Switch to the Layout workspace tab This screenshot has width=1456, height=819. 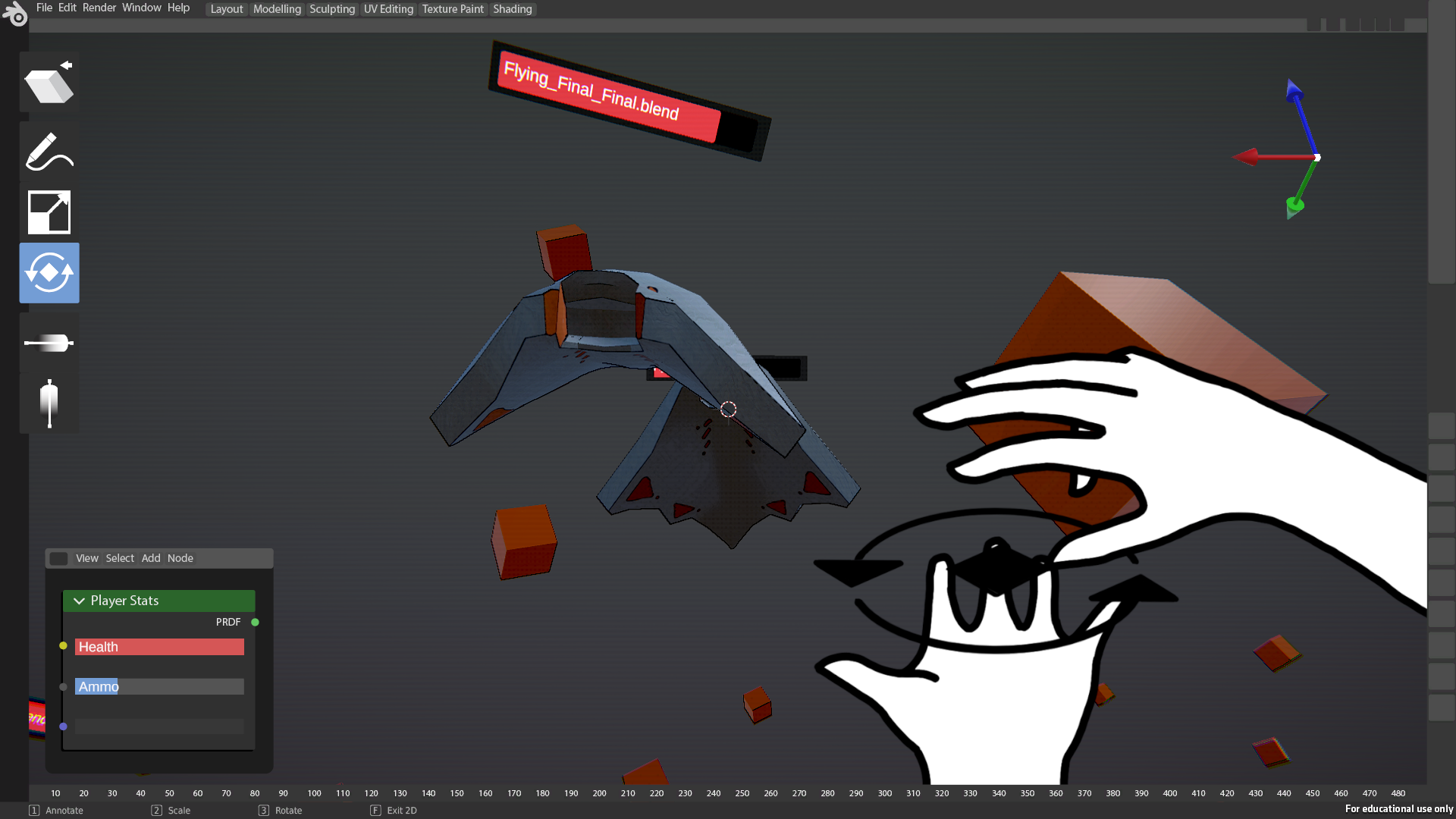(227, 9)
